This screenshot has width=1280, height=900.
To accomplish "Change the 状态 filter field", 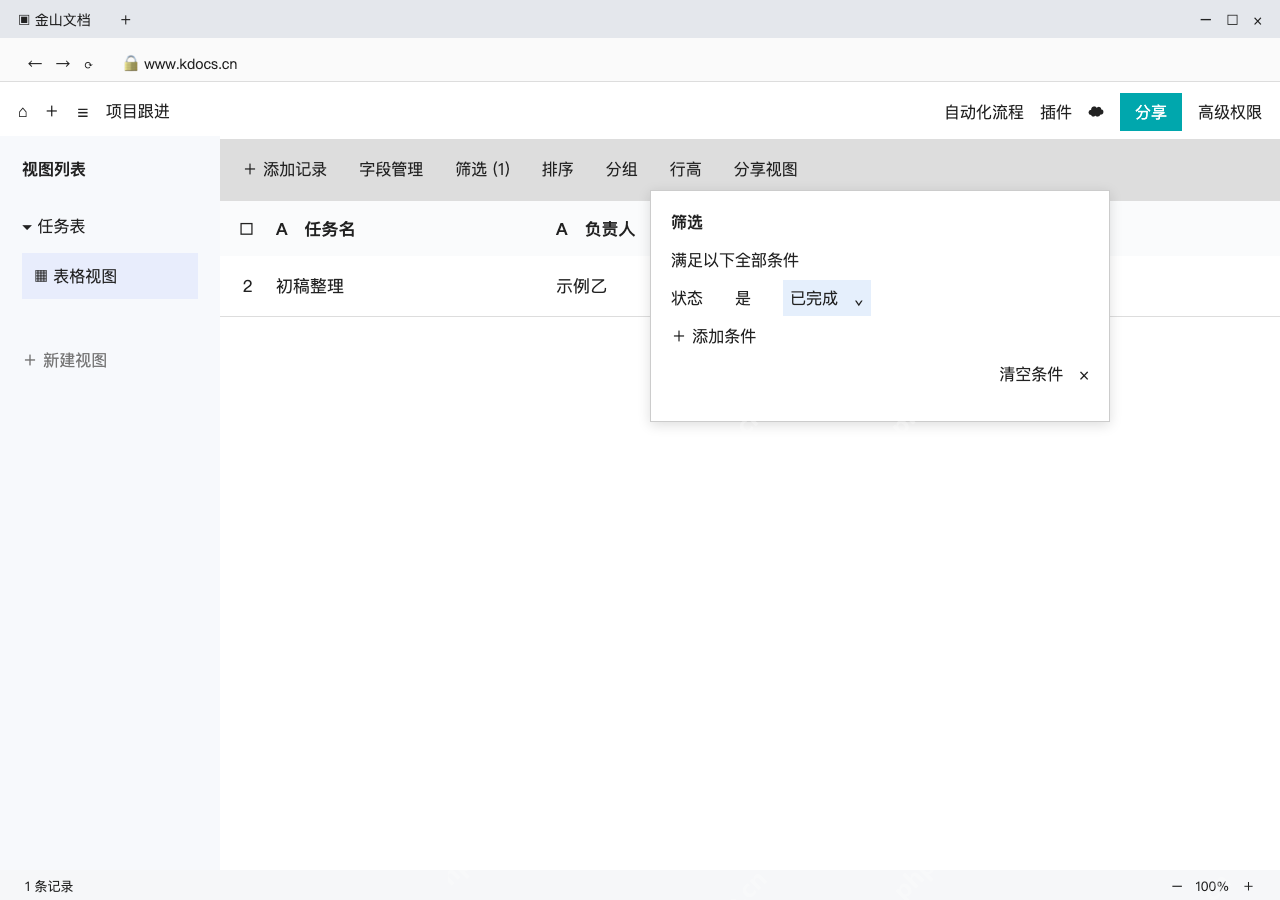I will (x=687, y=298).
